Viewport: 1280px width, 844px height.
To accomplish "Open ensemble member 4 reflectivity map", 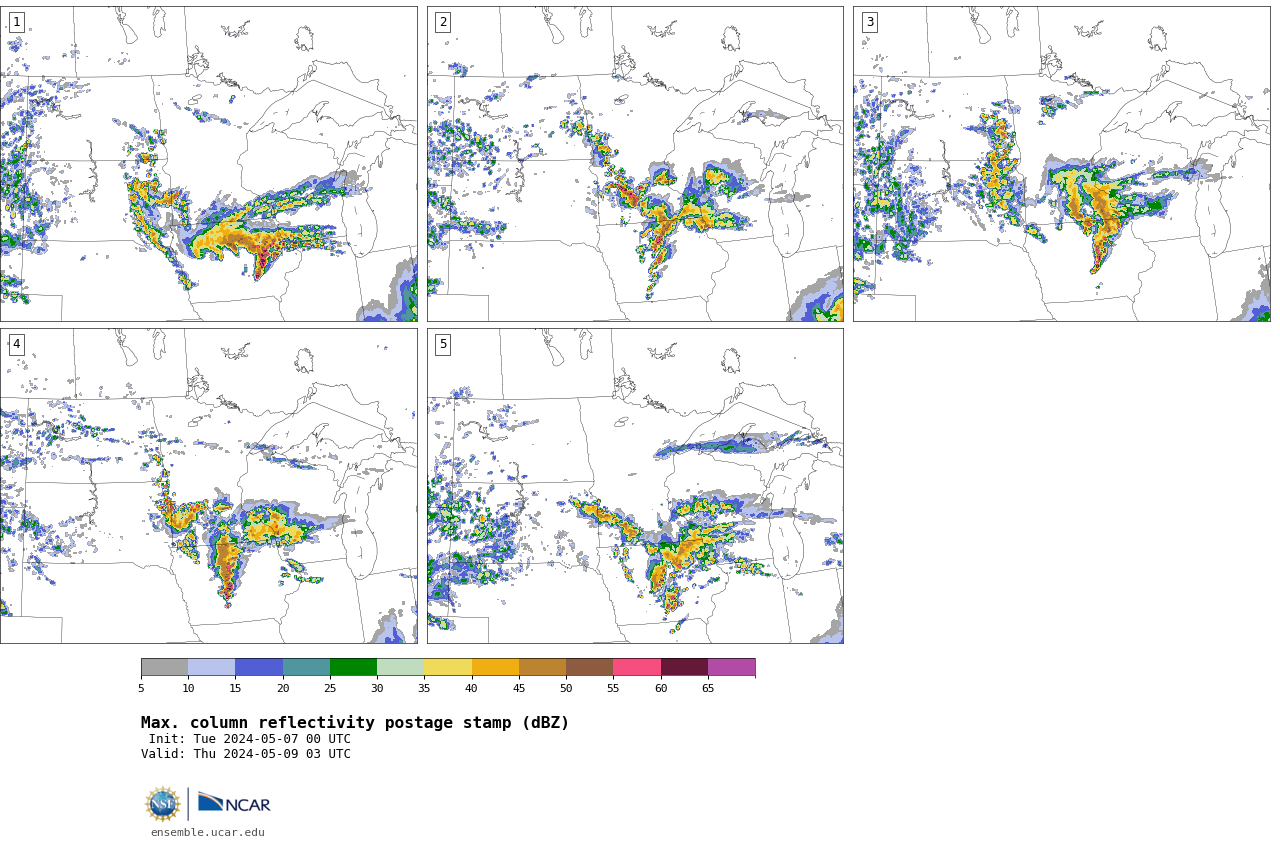I will coord(208,486).
